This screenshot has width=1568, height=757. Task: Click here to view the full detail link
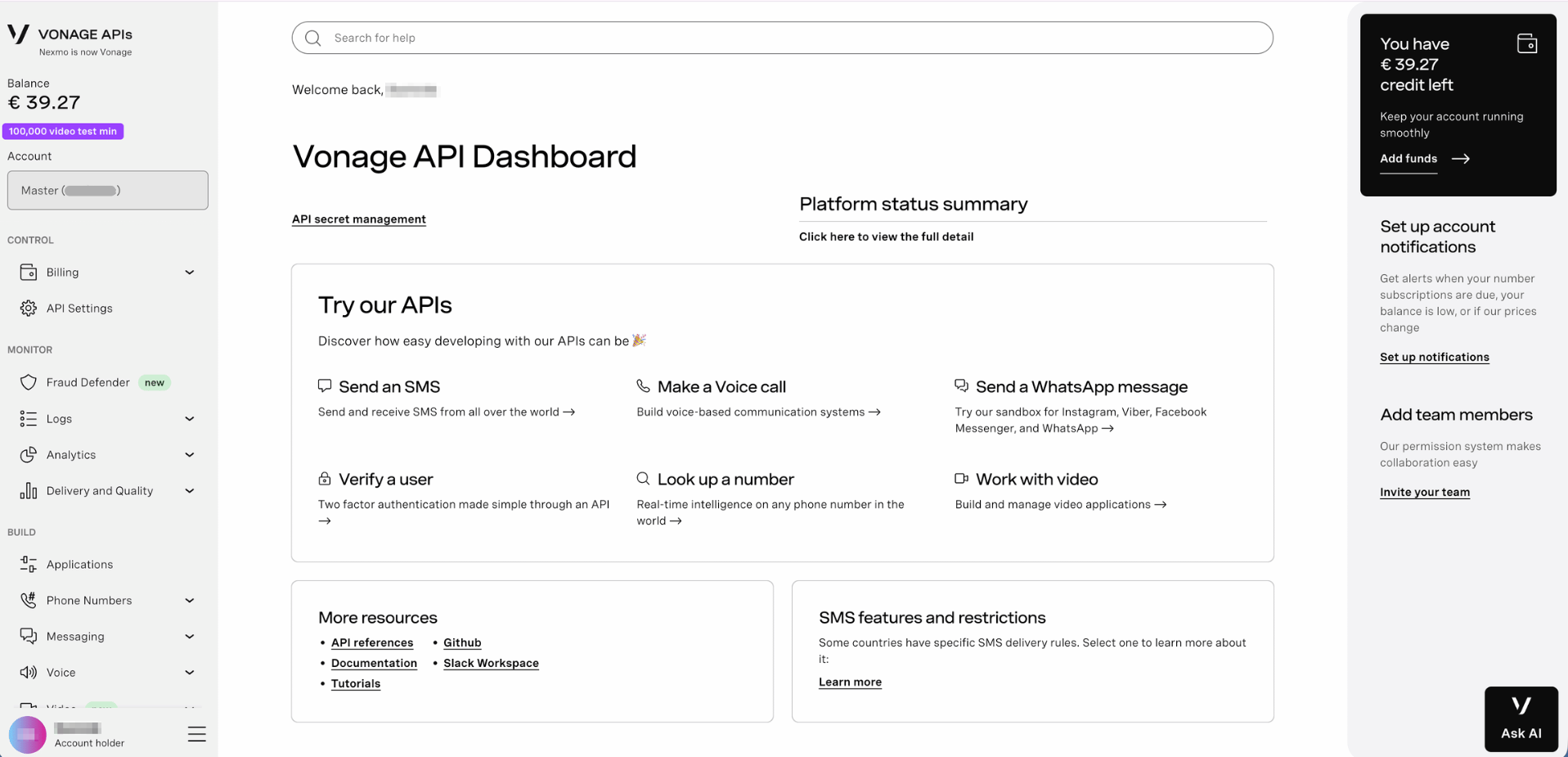point(886,237)
